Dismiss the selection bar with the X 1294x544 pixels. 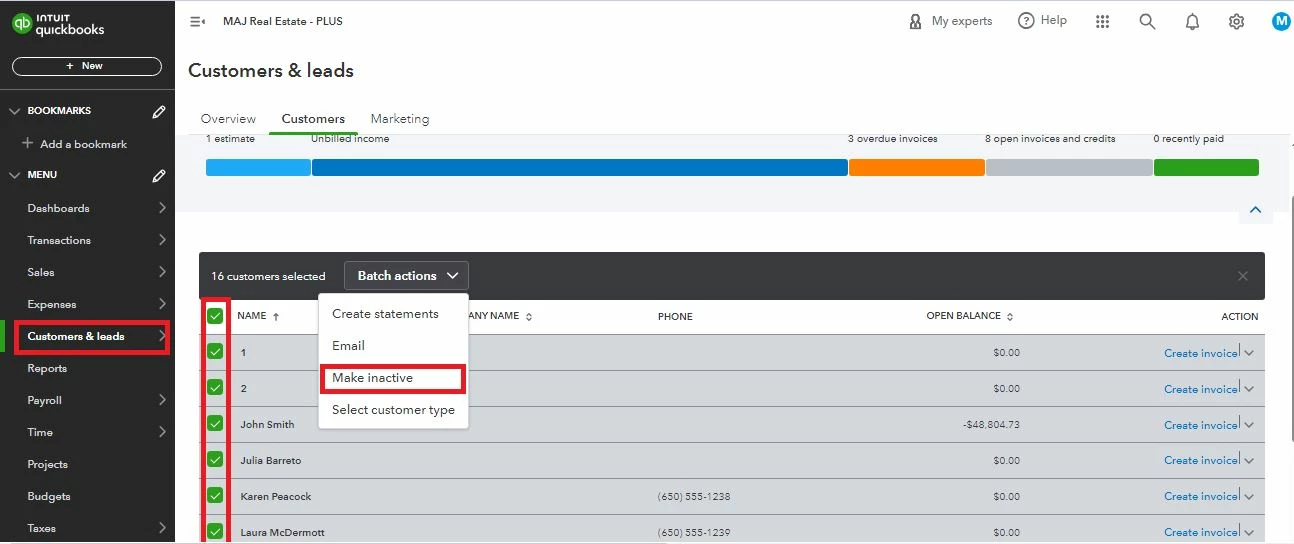(x=1243, y=276)
